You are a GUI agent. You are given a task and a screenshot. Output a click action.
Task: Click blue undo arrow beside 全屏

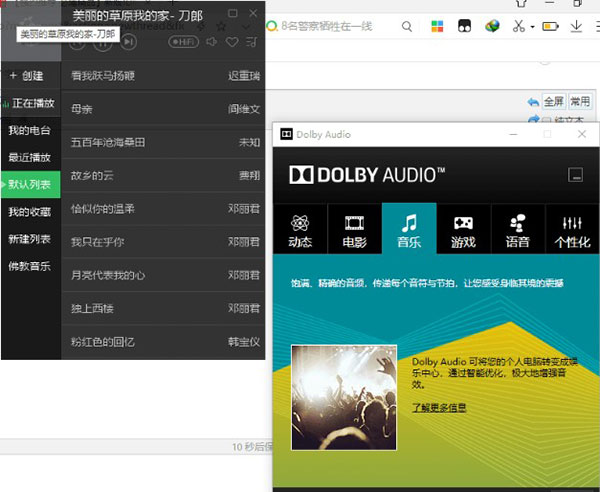(533, 102)
